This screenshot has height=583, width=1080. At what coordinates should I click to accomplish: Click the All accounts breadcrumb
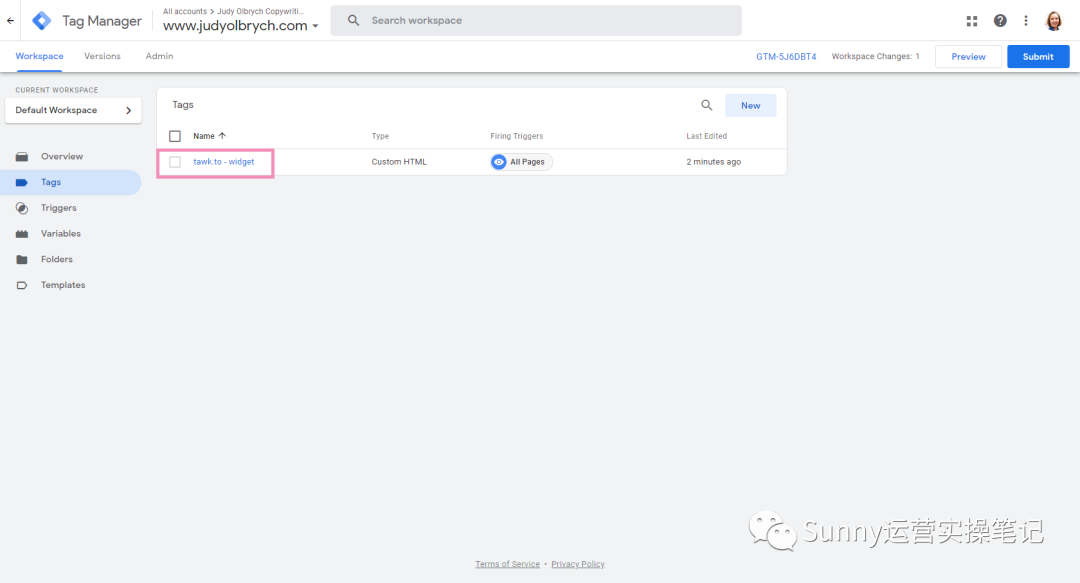(185, 11)
